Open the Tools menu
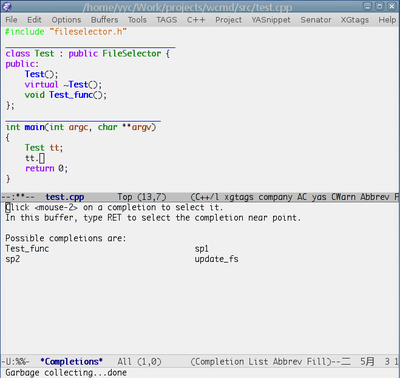Image resolution: width=400 pixels, height=378 pixels. pos(137,20)
